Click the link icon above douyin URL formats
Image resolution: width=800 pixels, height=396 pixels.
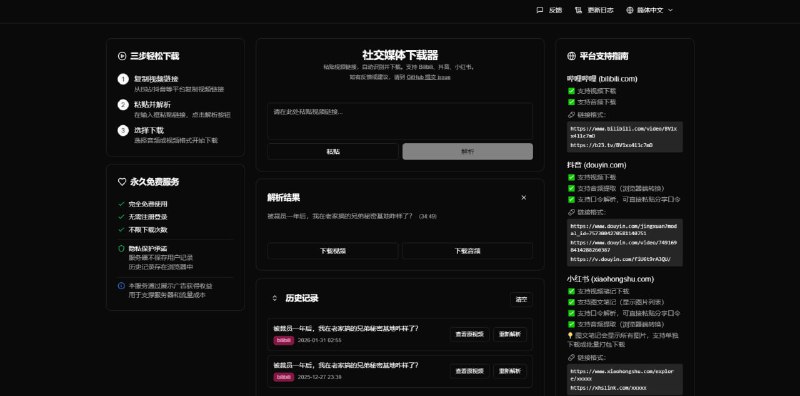pos(571,212)
